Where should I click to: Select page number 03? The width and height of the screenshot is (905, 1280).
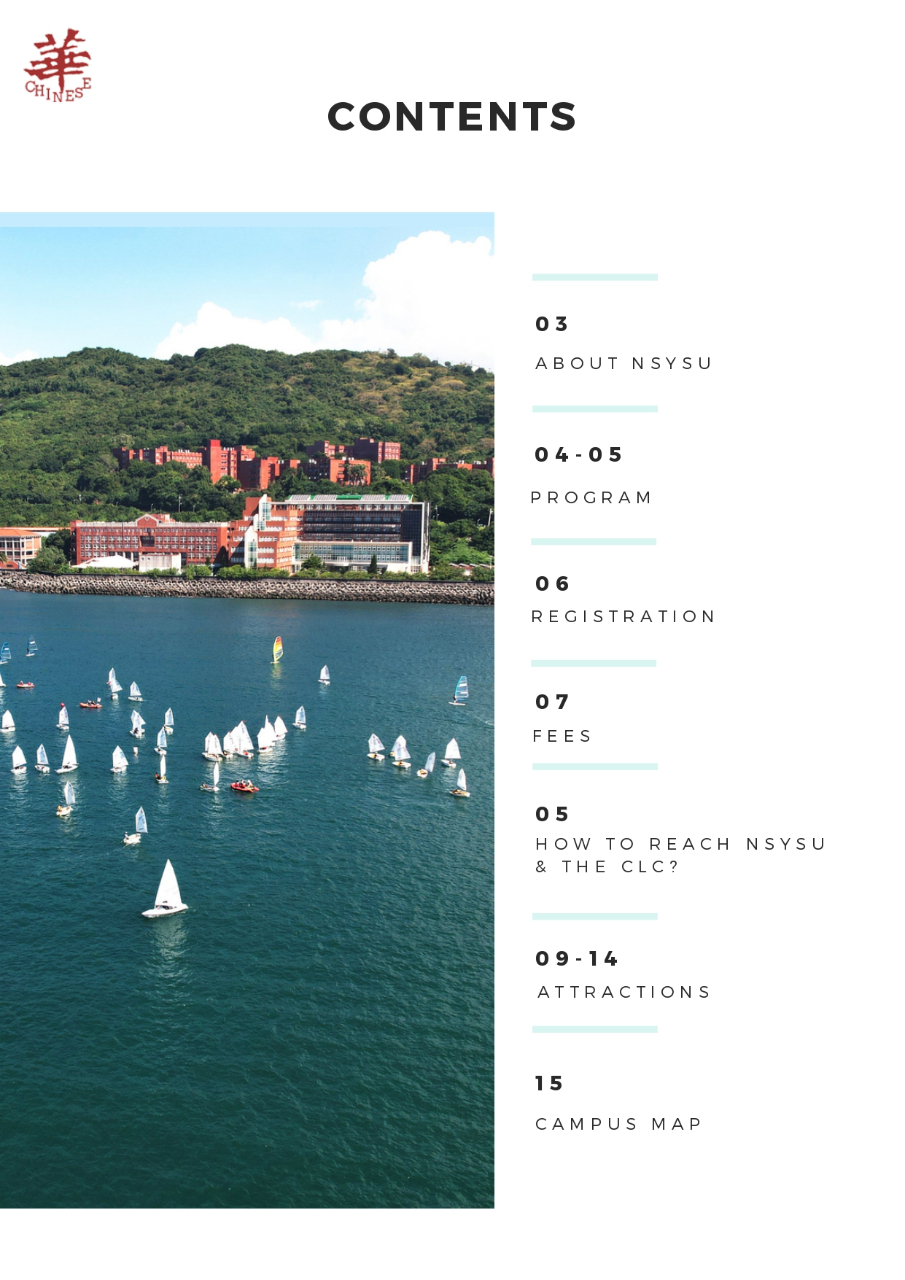(551, 324)
